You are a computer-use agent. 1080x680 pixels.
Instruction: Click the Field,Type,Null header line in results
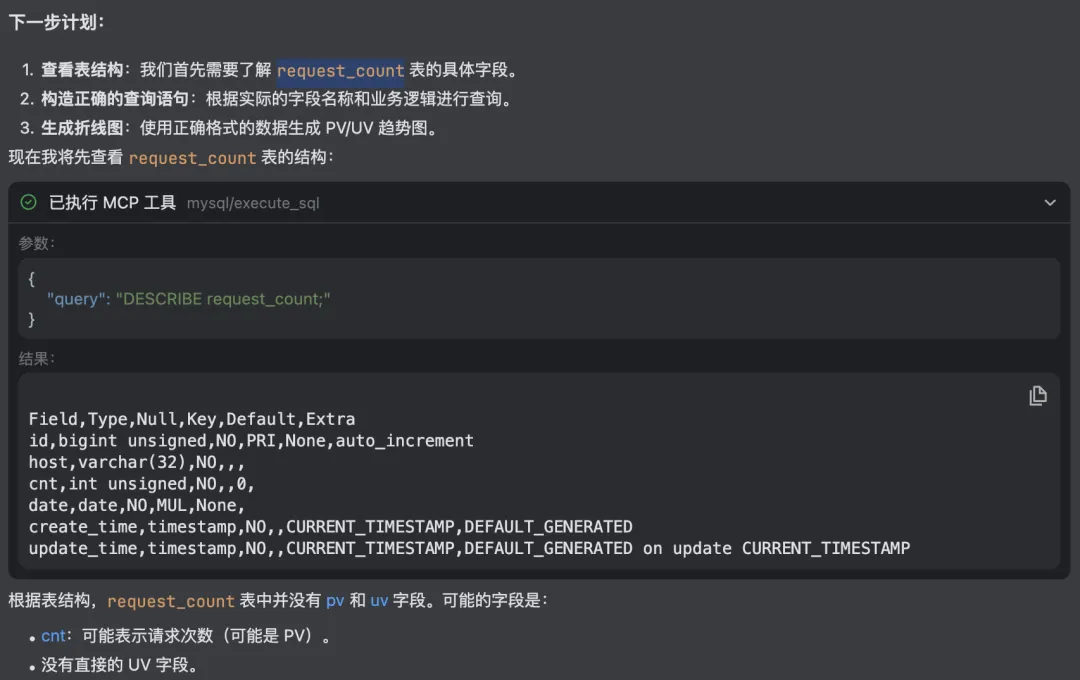(192, 419)
